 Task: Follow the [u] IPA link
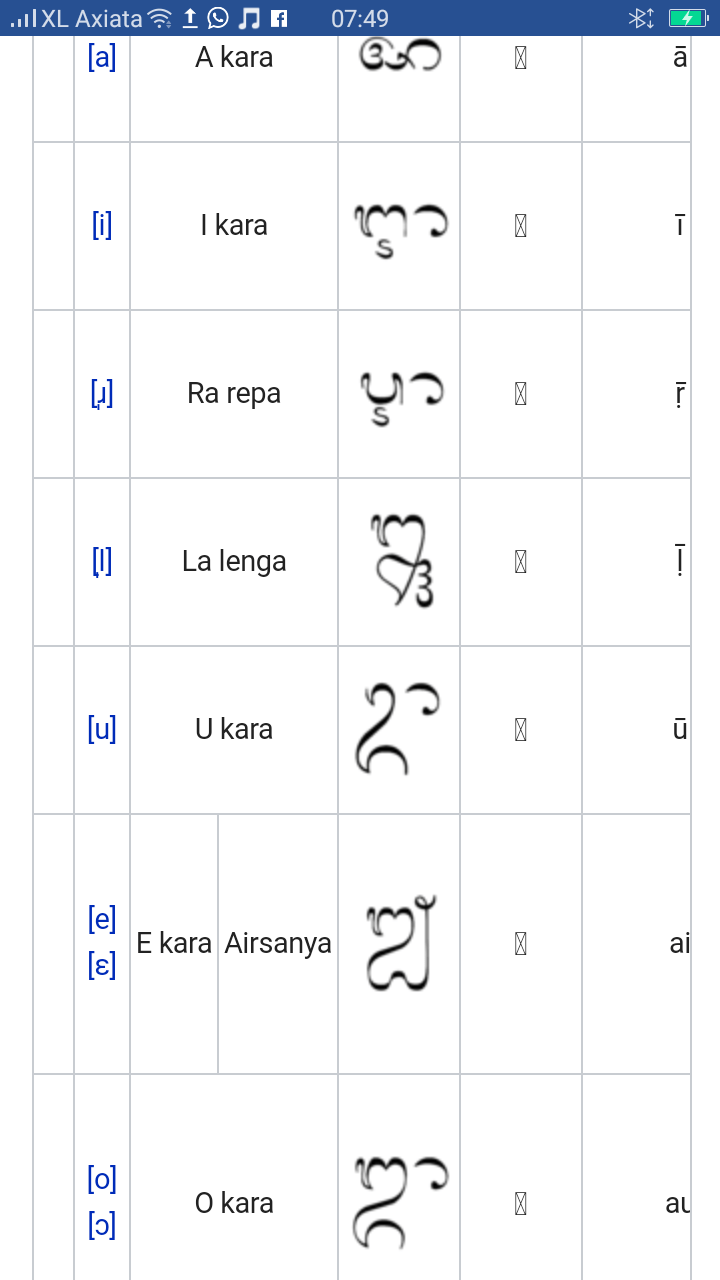click(102, 730)
